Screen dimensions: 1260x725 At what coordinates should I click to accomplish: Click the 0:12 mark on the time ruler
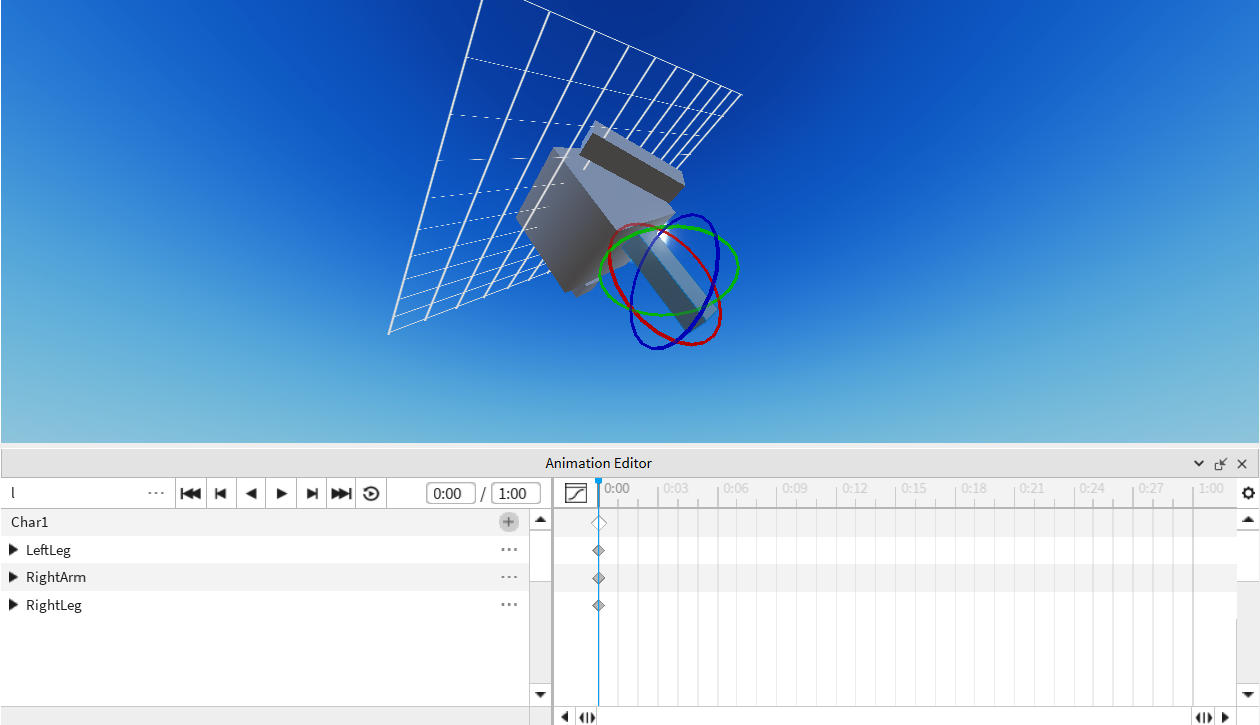854,489
